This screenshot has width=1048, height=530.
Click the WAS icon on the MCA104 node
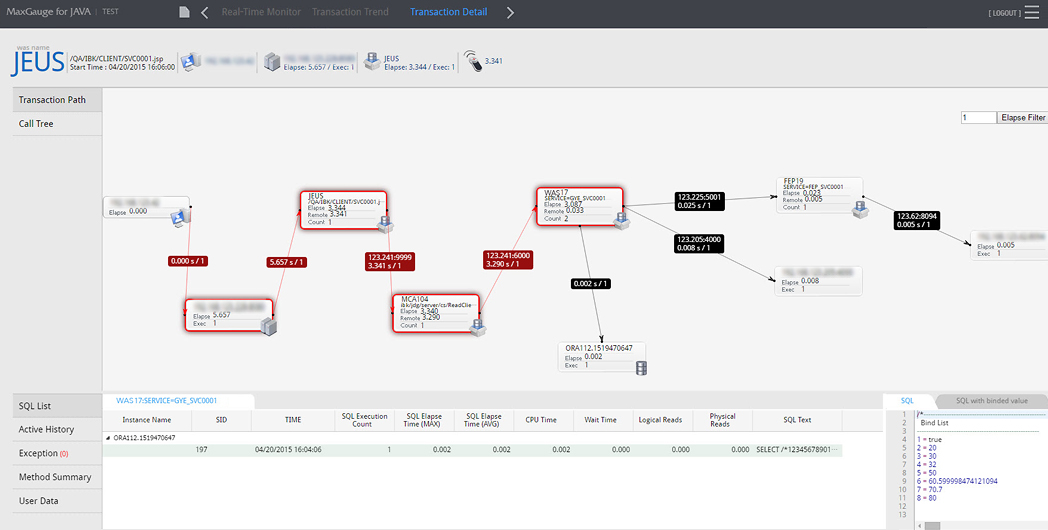(x=477, y=327)
